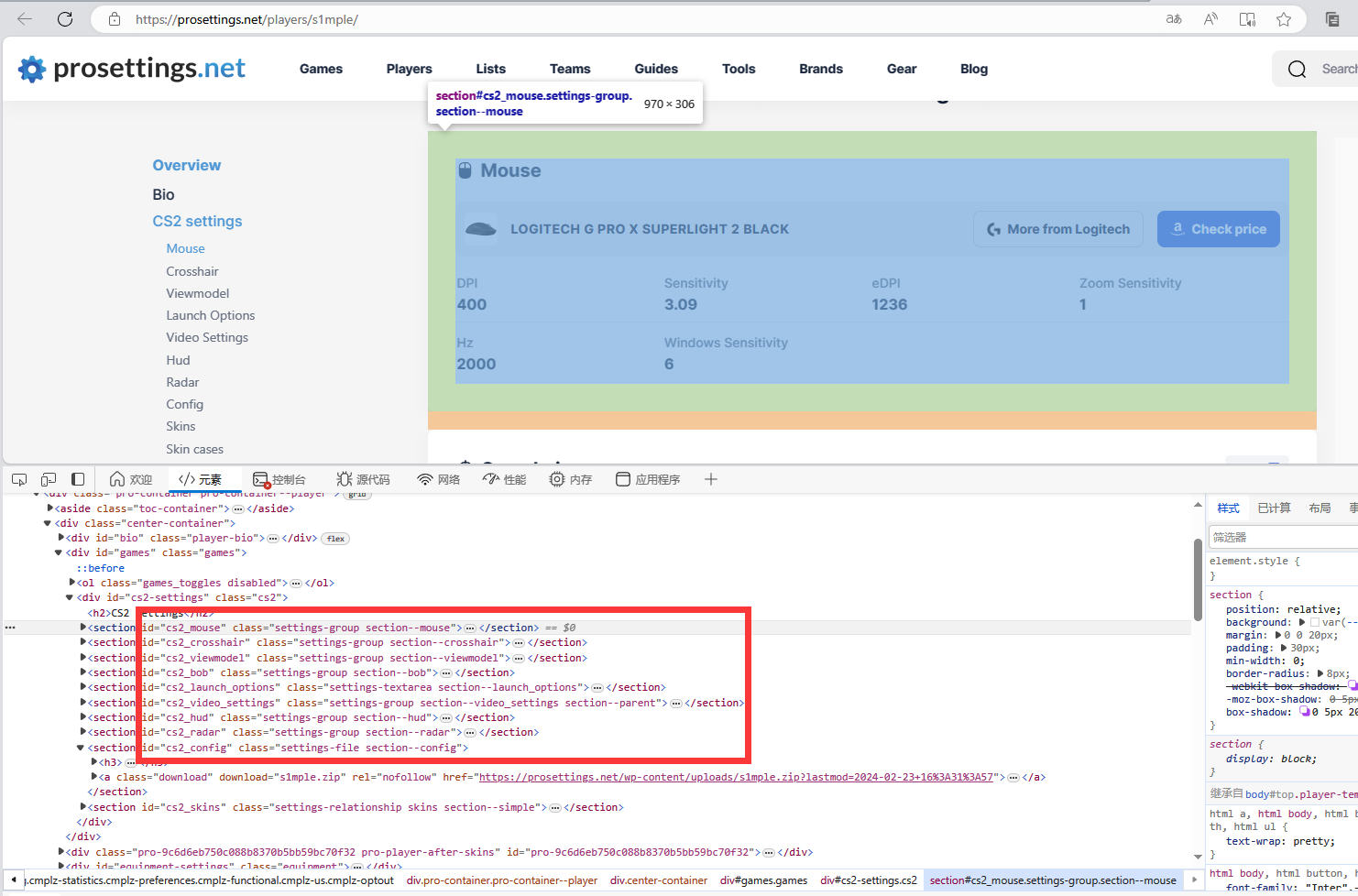Click the Crosshair link in sidebar

pos(192,271)
